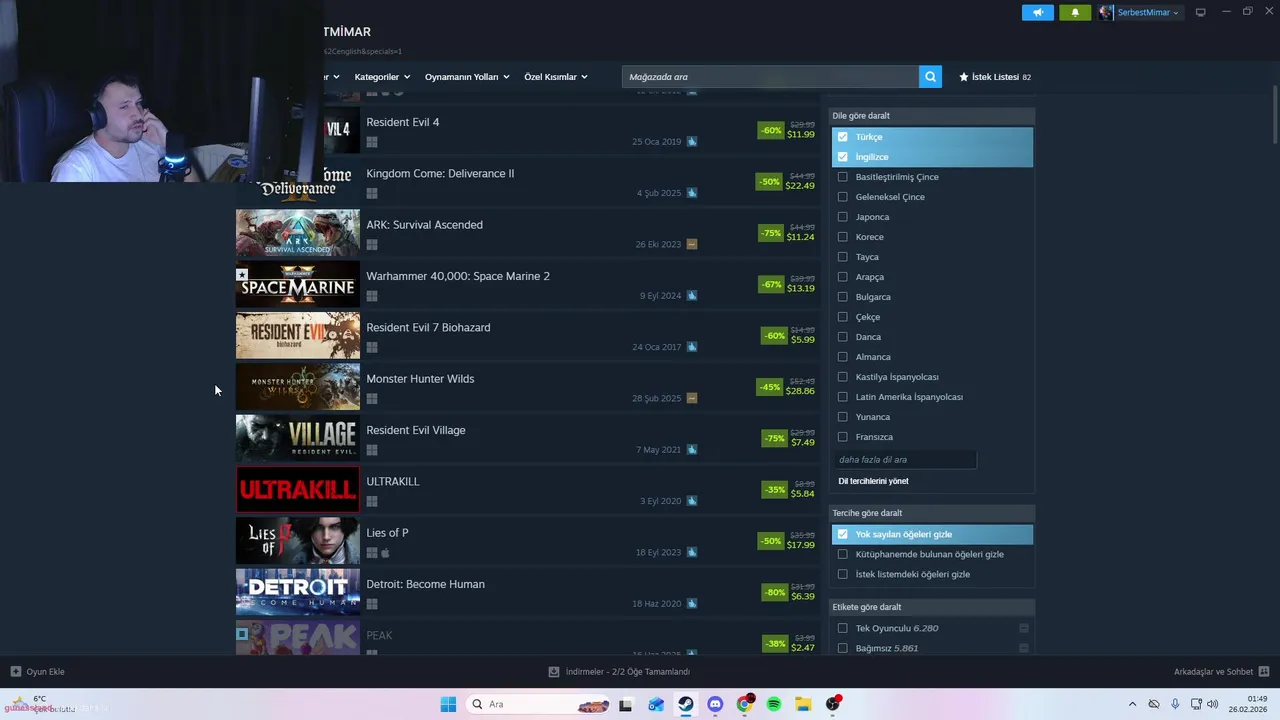
Task: Open Discord from the taskbar
Action: coord(715,704)
